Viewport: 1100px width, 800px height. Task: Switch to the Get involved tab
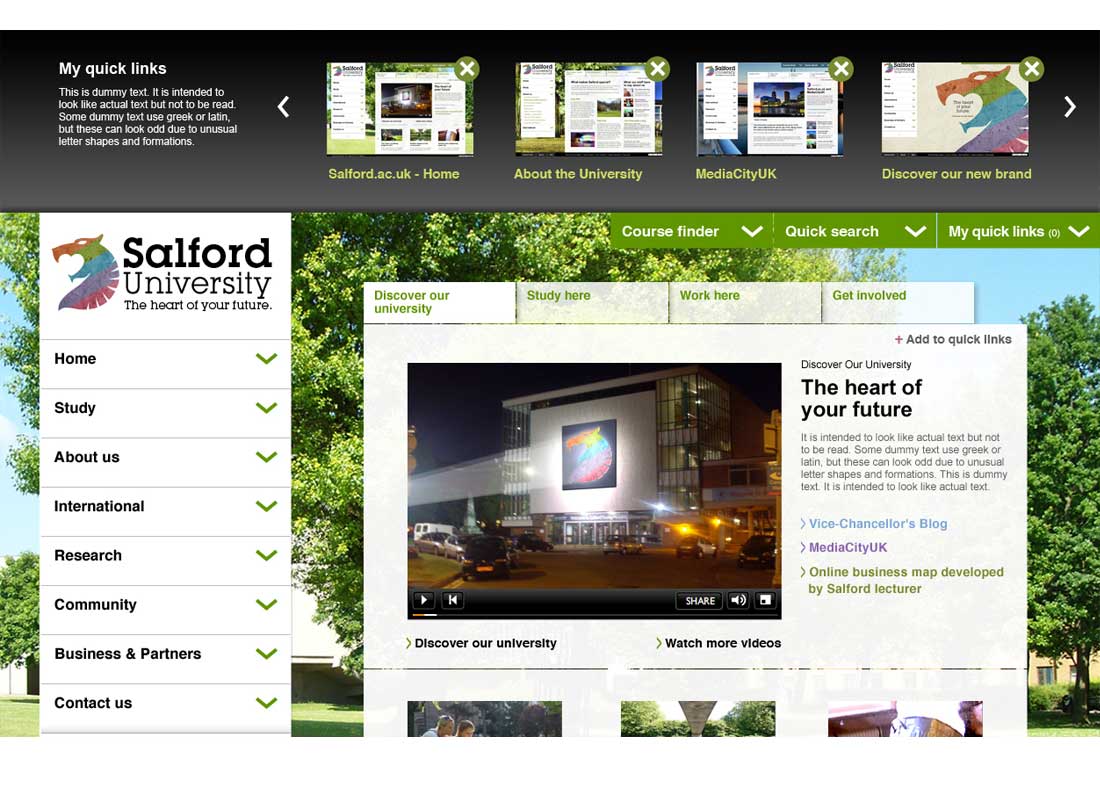[898, 302]
